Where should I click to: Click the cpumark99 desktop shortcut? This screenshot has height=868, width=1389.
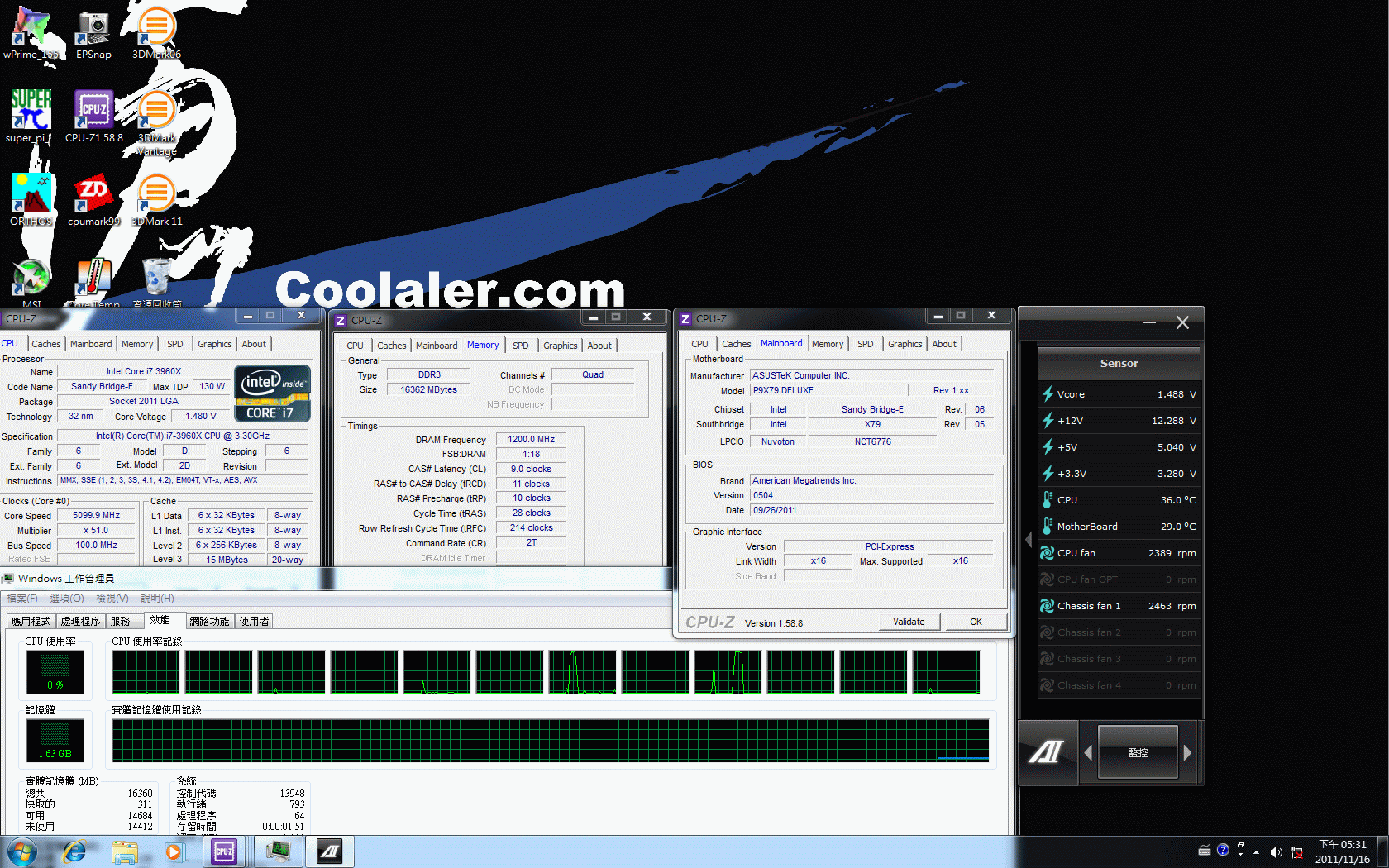point(93,200)
